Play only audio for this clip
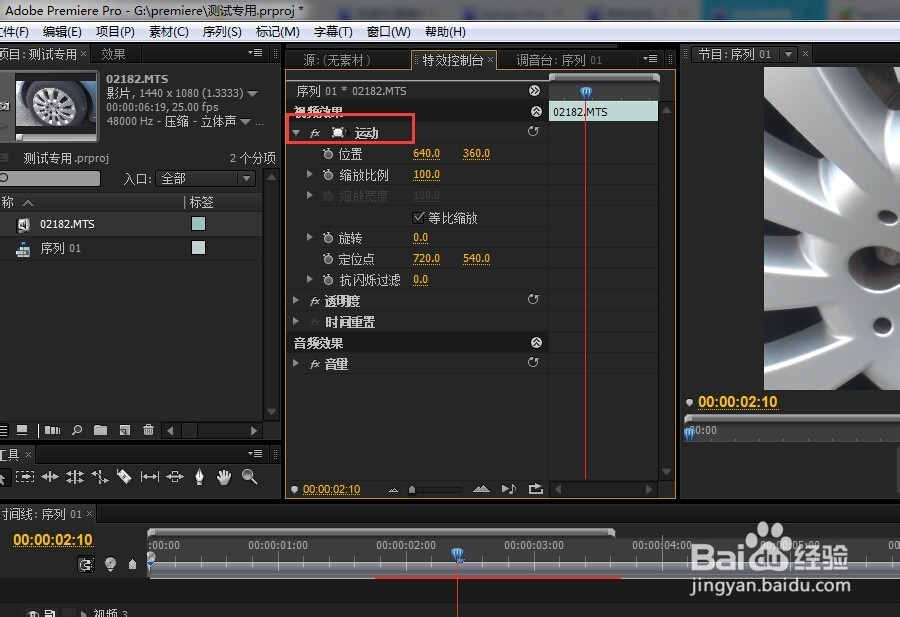Screen dimensions: 900x617 tap(509, 489)
